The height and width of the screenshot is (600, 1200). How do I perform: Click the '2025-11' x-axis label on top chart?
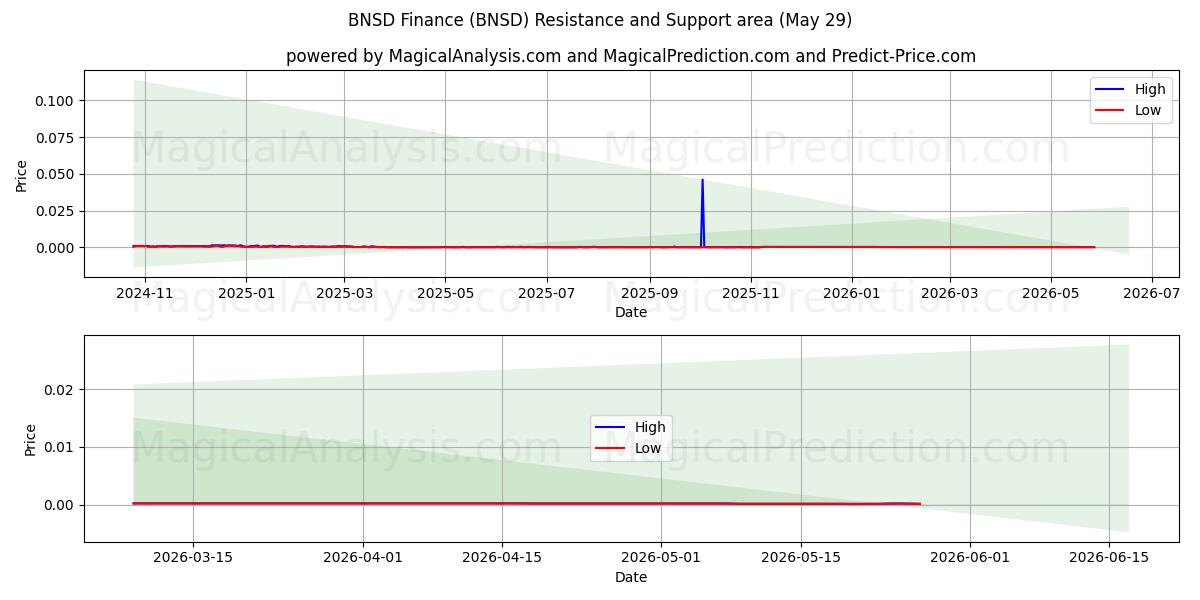point(751,293)
